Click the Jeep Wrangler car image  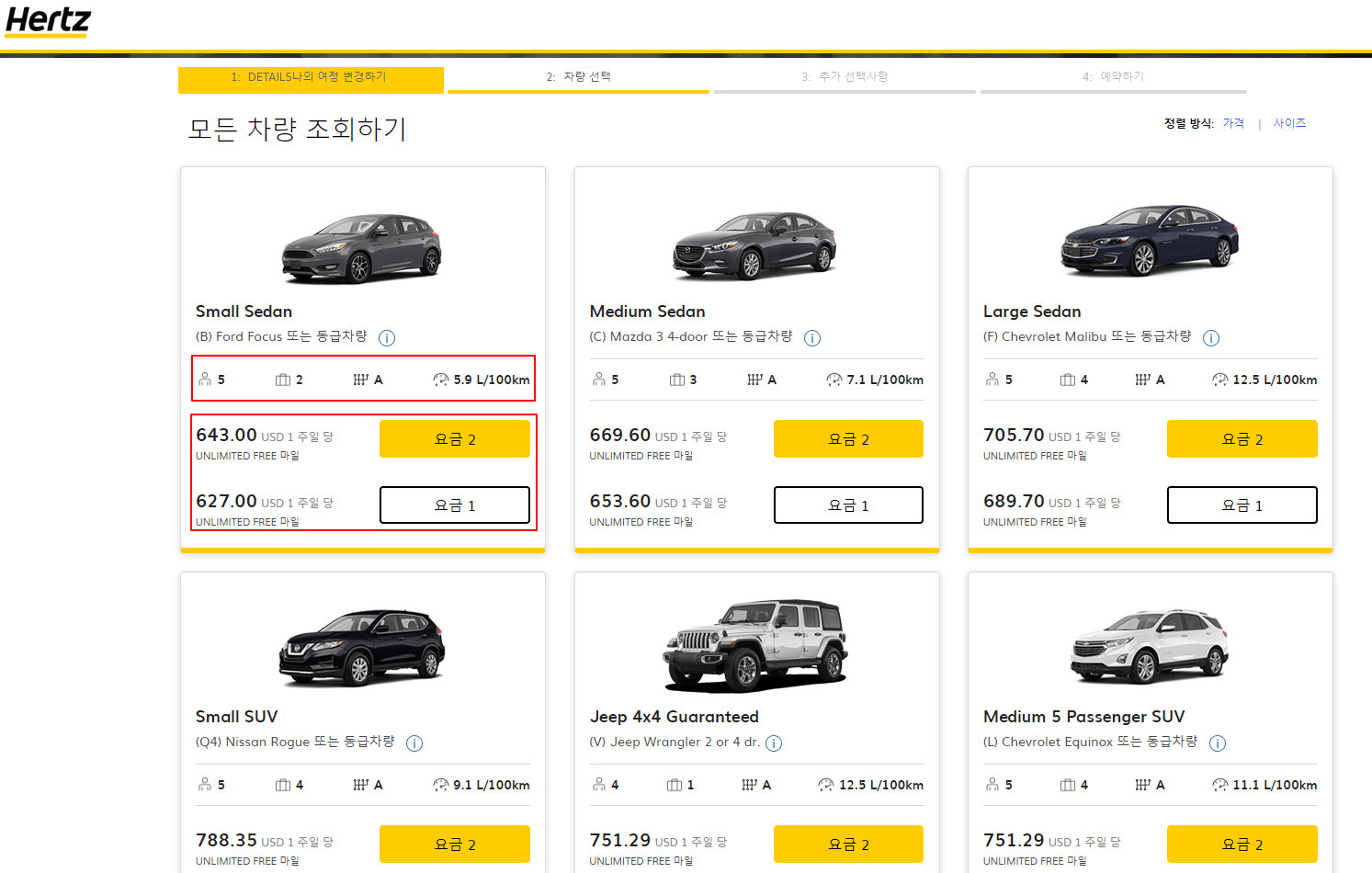[755, 645]
